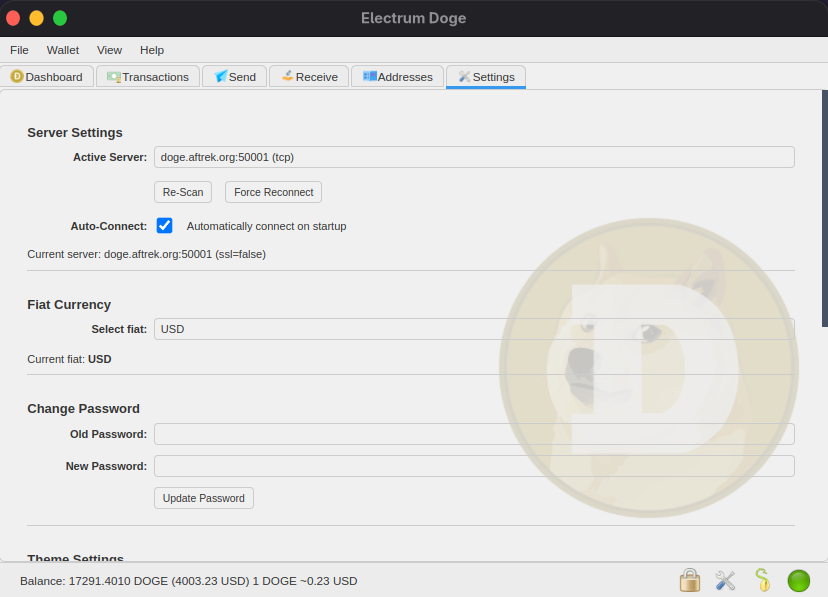
Task: Open the Wallet menu
Action: [x=62, y=50]
